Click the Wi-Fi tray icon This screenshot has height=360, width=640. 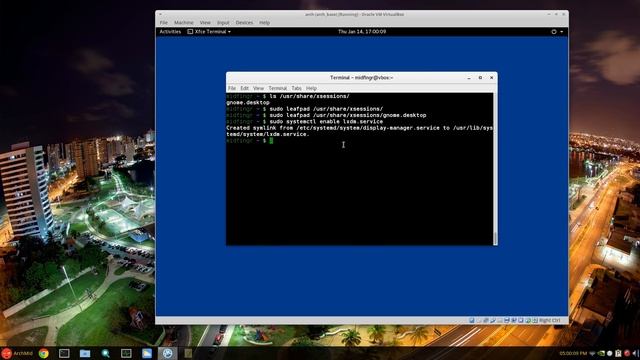[592, 353]
